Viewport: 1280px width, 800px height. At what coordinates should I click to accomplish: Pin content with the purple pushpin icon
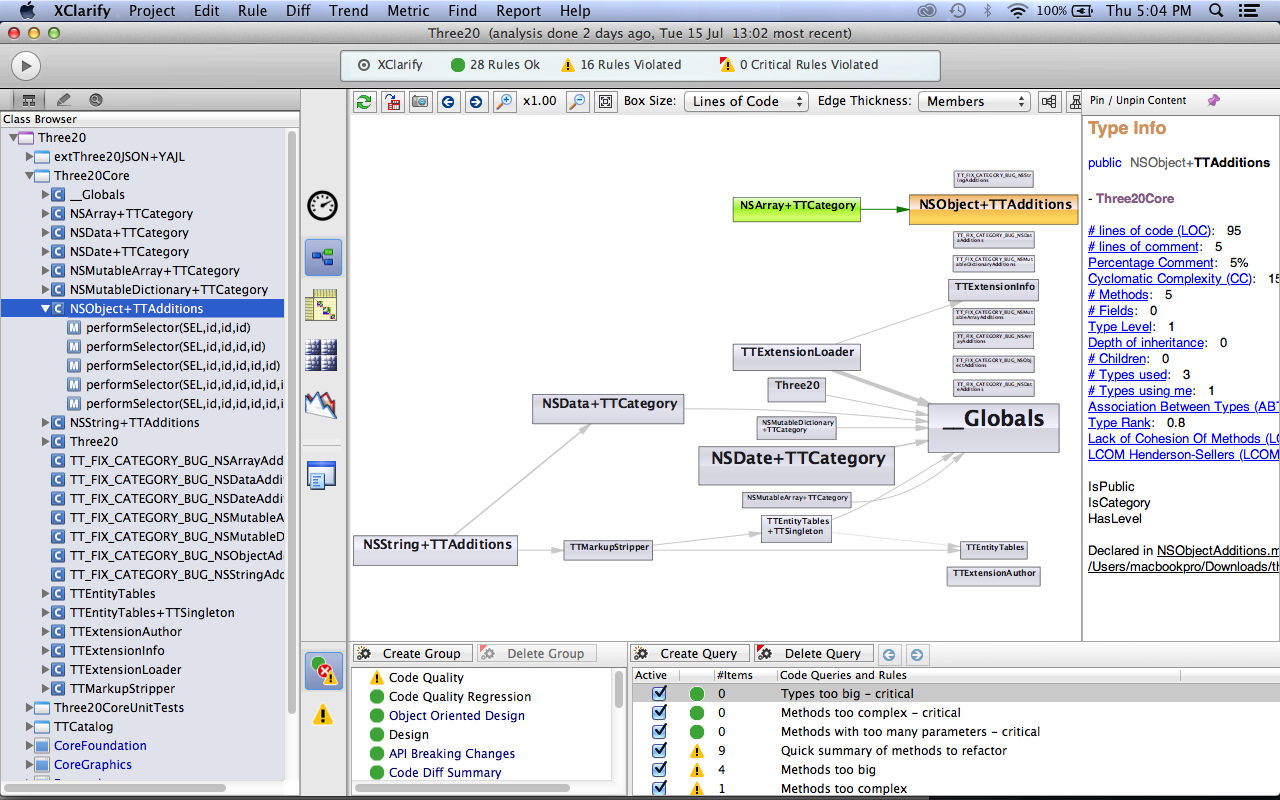[x=1214, y=100]
